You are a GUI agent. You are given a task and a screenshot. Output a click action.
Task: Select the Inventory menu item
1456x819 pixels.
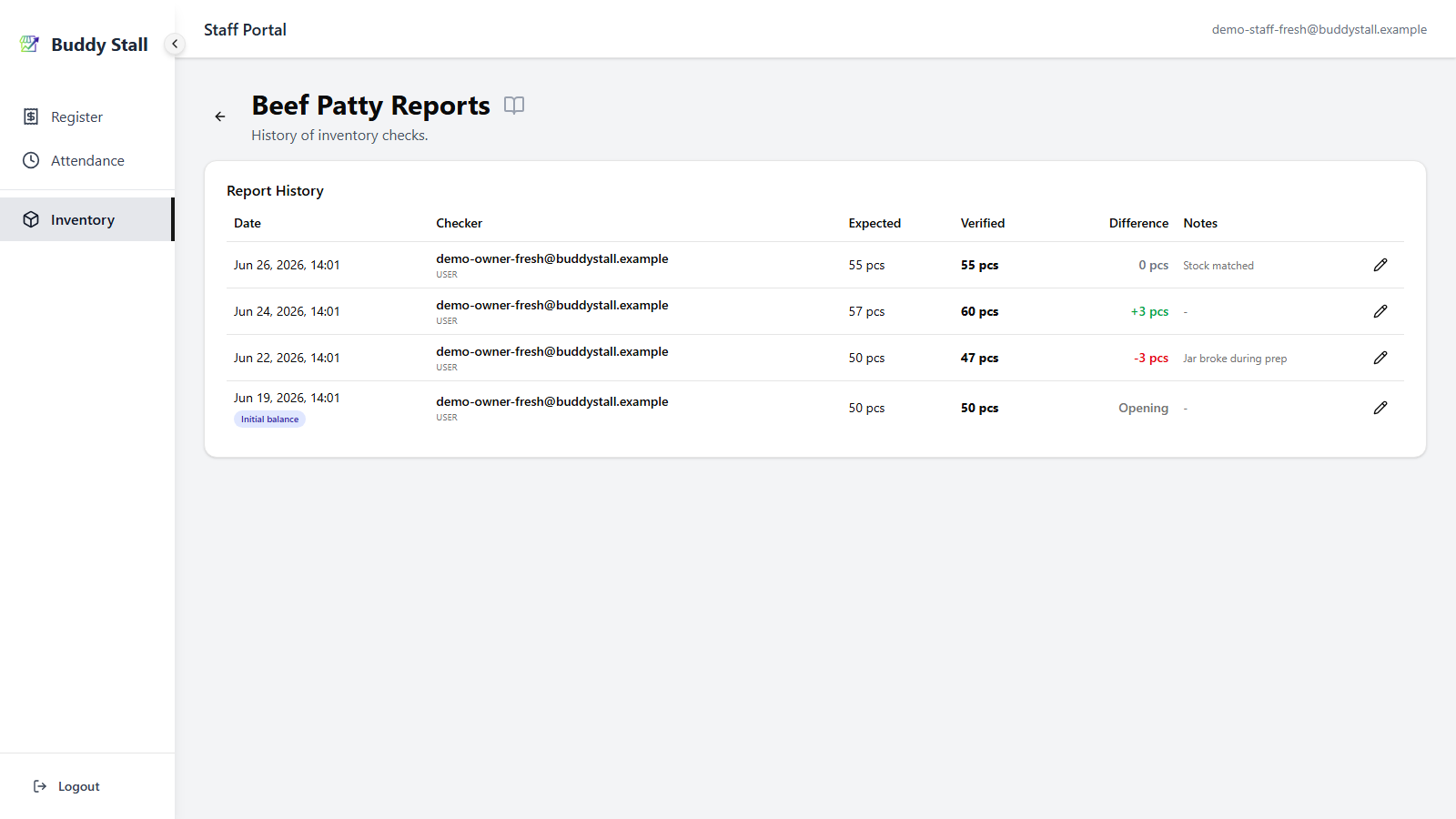click(x=87, y=219)
